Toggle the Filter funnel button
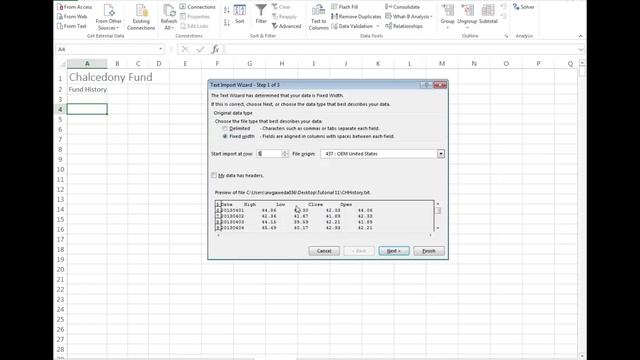This screenshot has height=360, width=640. pos(261,15)
